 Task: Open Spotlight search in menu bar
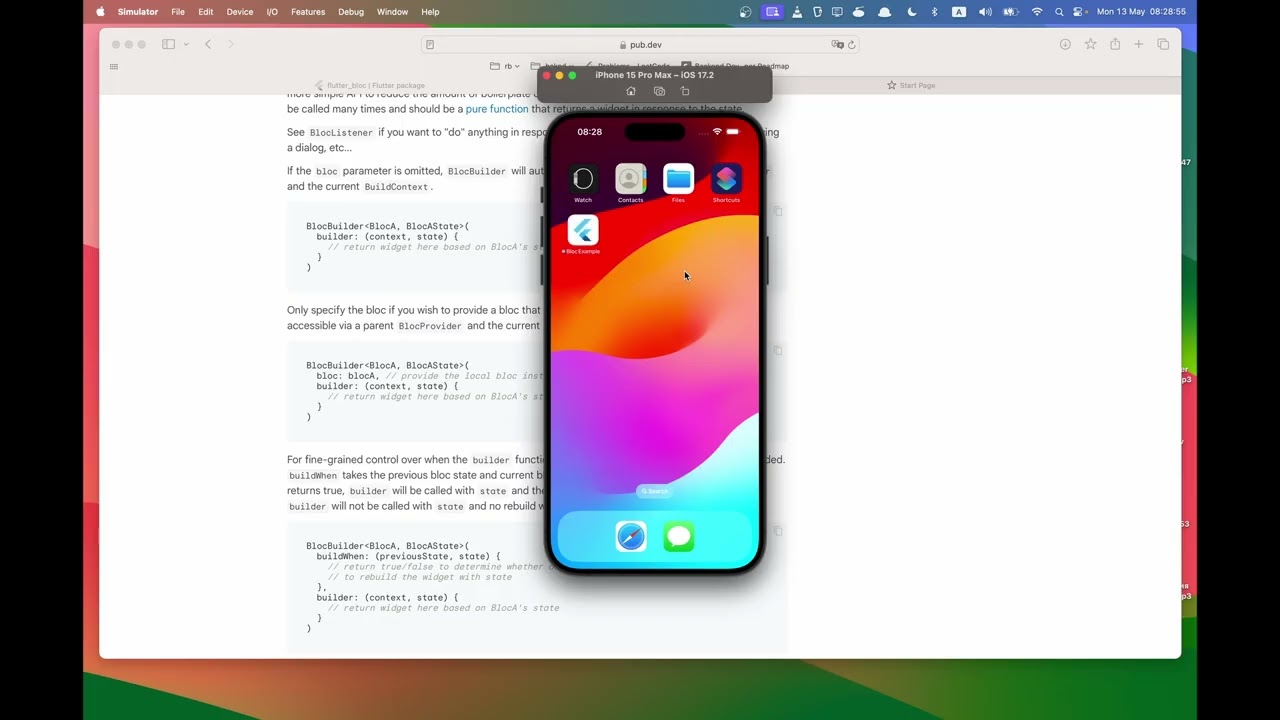tap(1059, 12)
